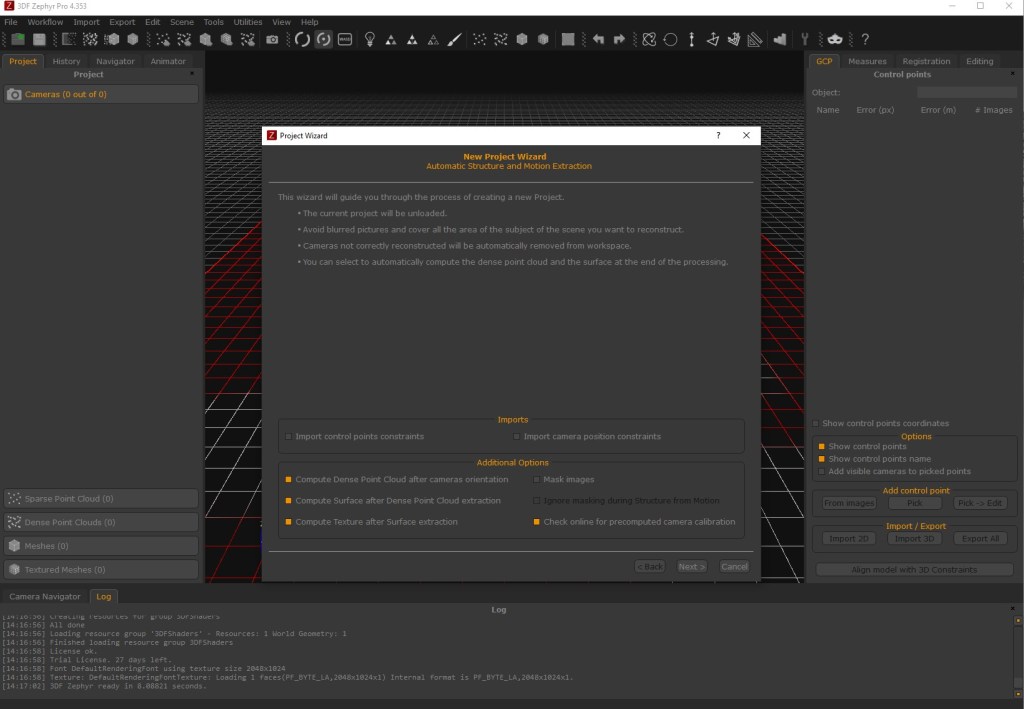The height and width of the screenshot is (709, 1024).
Task: Click the Textured Meshes cube icon
Action: pos(14,569)
